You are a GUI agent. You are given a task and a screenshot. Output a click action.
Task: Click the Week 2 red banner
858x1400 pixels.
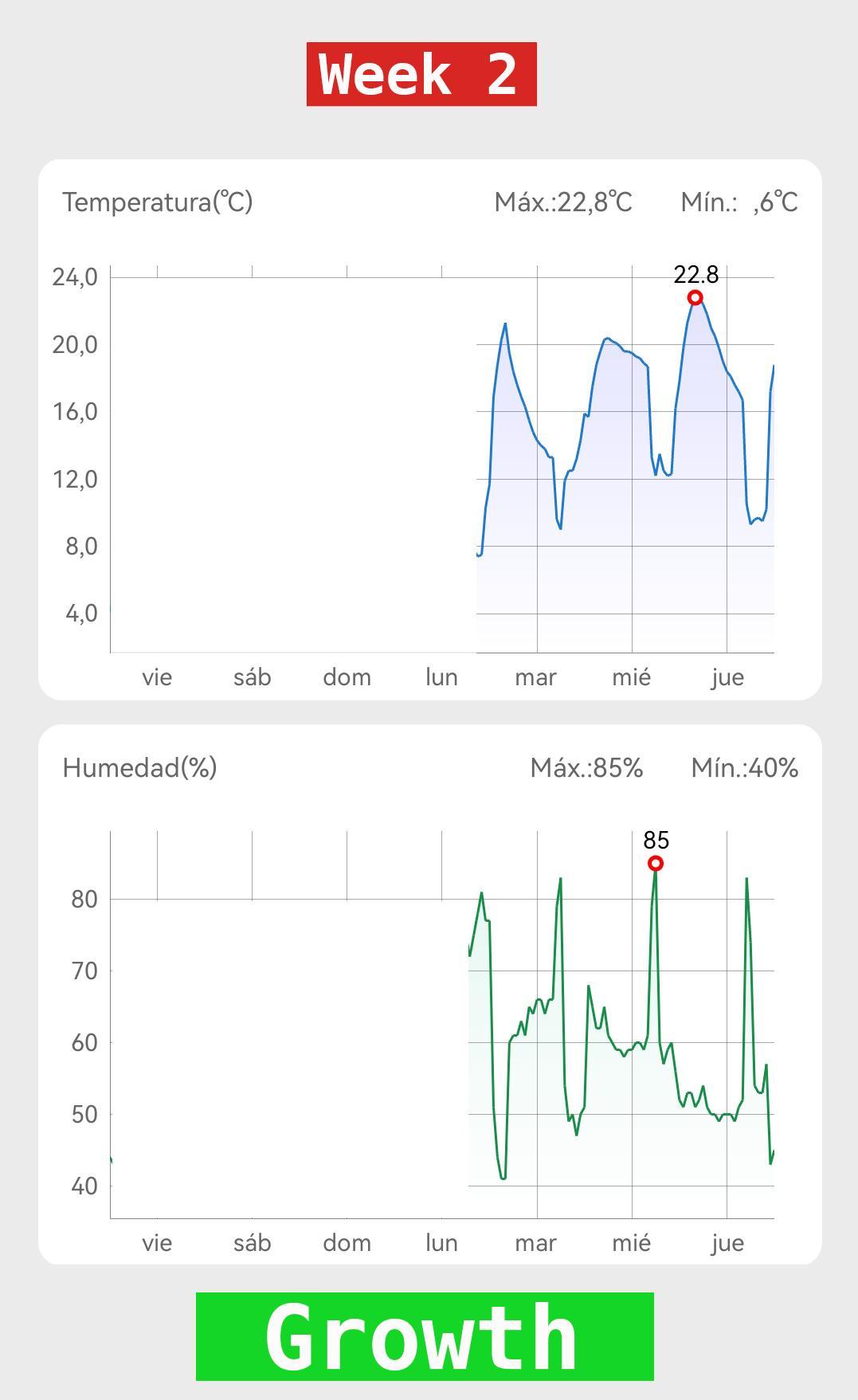tap(421, 74)
